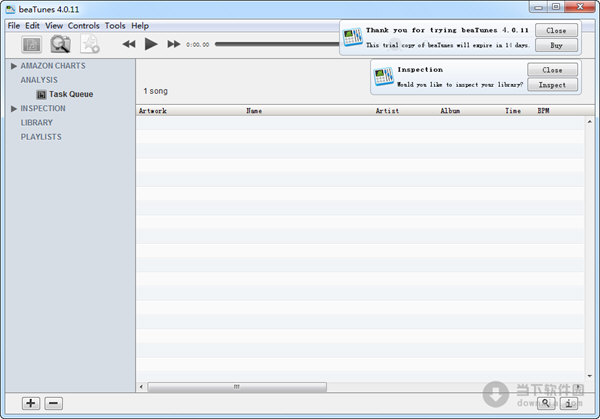This screenshot has width=600, height=419.
Task: Click the beaTunes icon in Inspection prompt
Action: [x=383, y=76]
